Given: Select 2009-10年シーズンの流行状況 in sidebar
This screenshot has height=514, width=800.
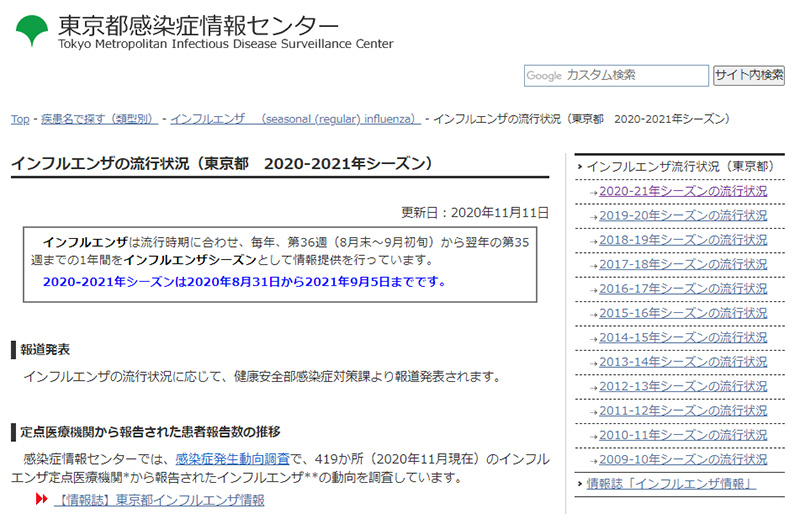Looking at the screenshot, I should (683, 460).
